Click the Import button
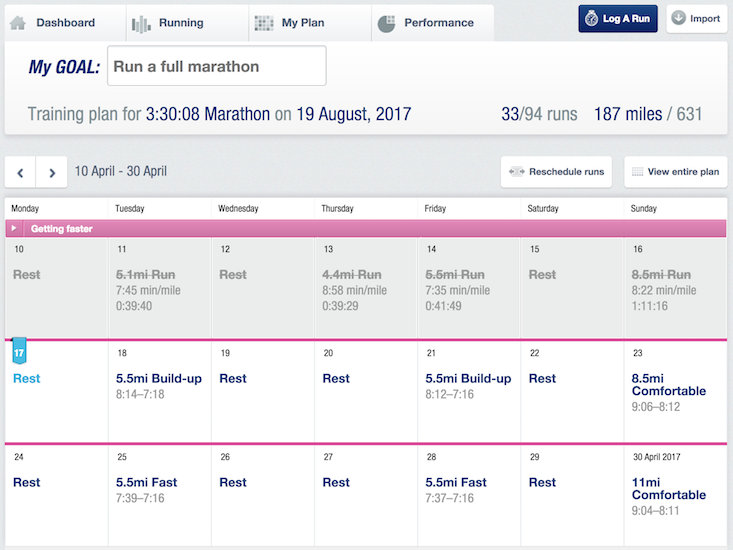The height and width of the screenshot is (550, 733). click(697, 19)
